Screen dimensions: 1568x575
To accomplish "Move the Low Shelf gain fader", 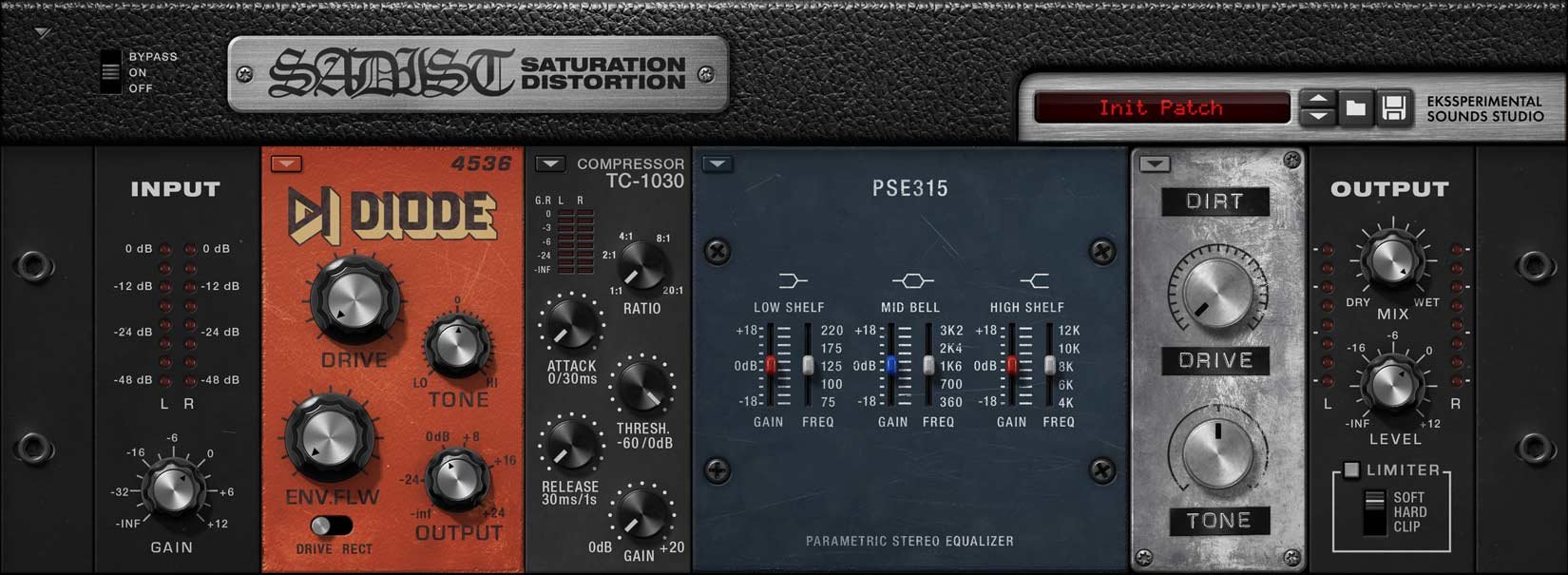I will 771,366.
